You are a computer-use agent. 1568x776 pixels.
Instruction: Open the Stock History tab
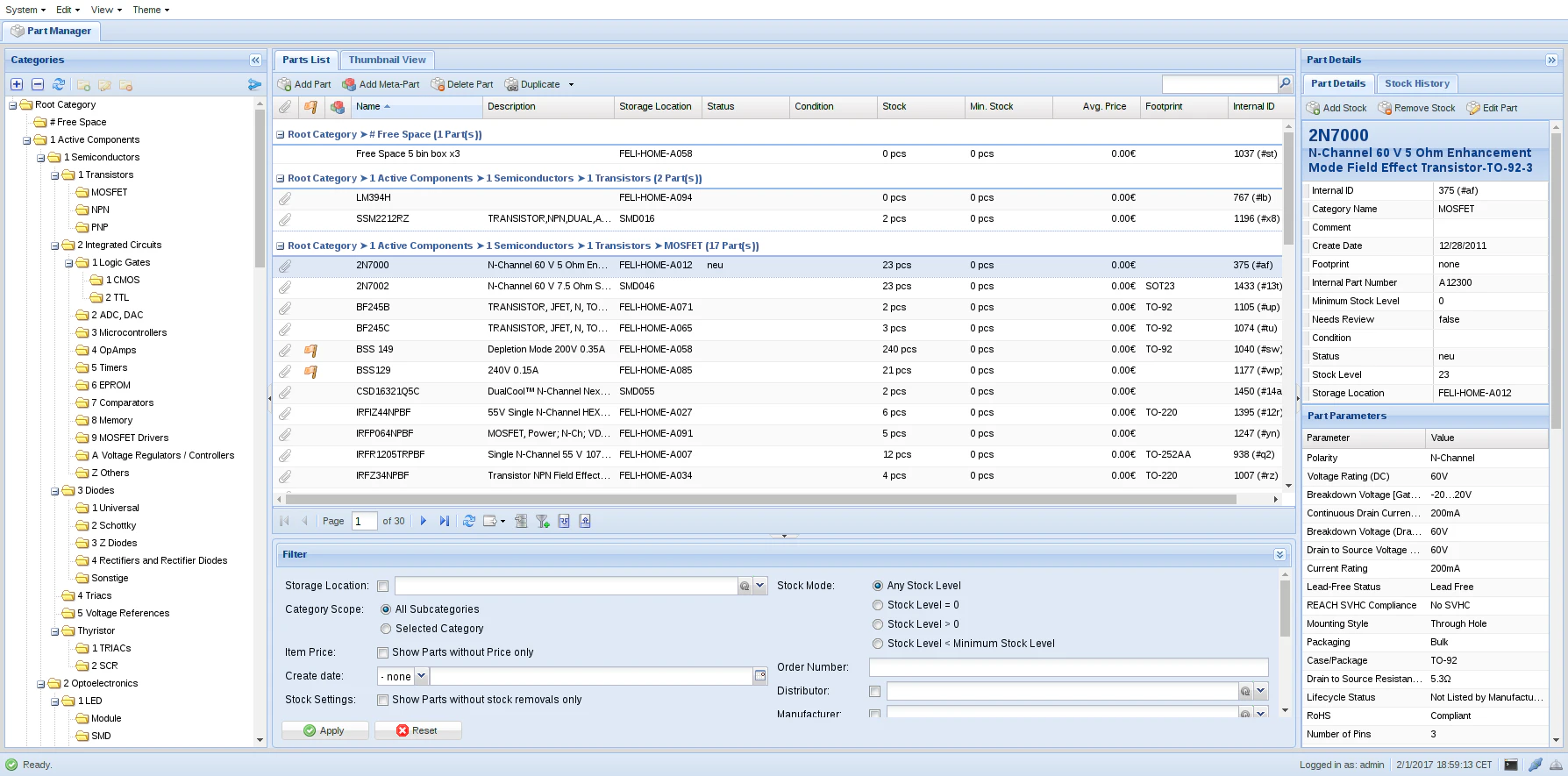point(1417,83)
